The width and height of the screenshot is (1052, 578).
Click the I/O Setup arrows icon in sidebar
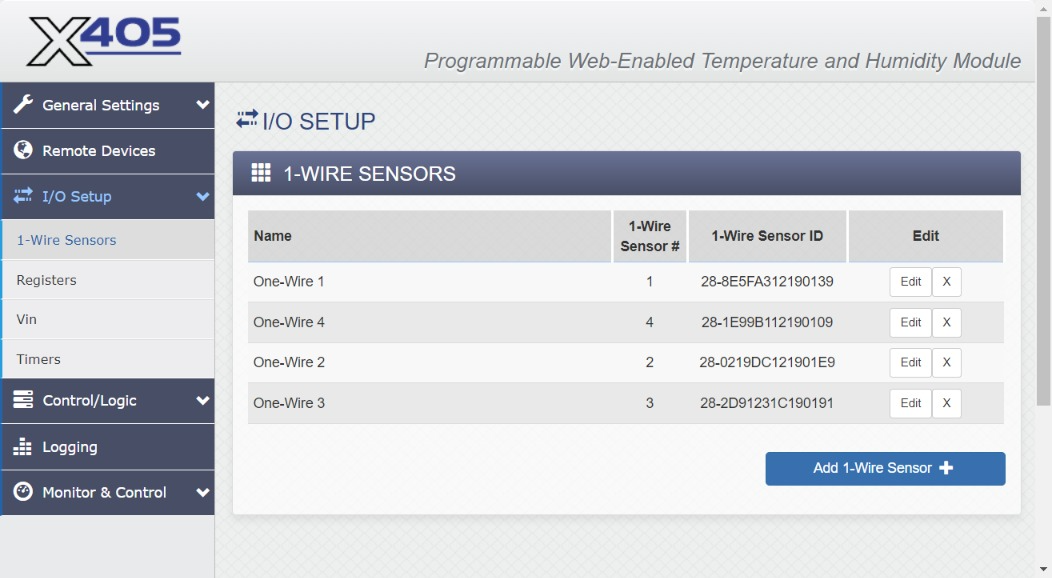tap(23, 197)
